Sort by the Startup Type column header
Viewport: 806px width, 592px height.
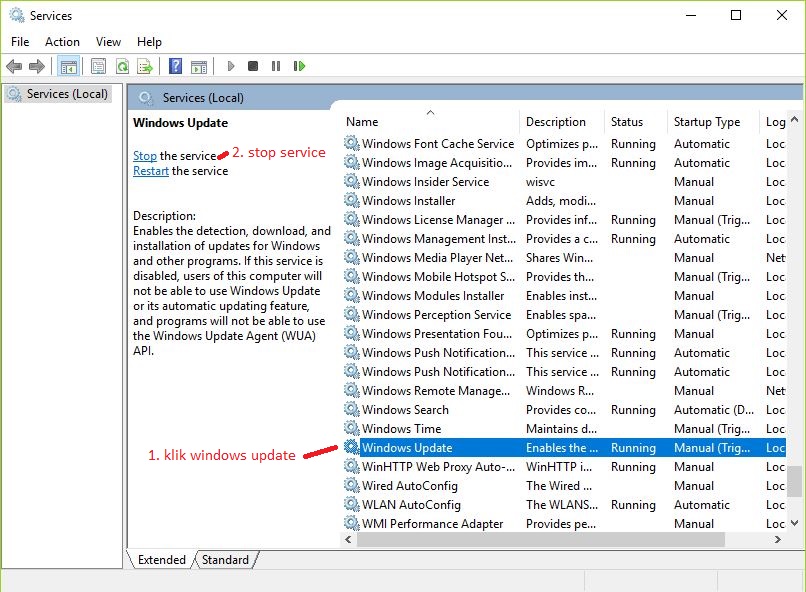(706, 121)
